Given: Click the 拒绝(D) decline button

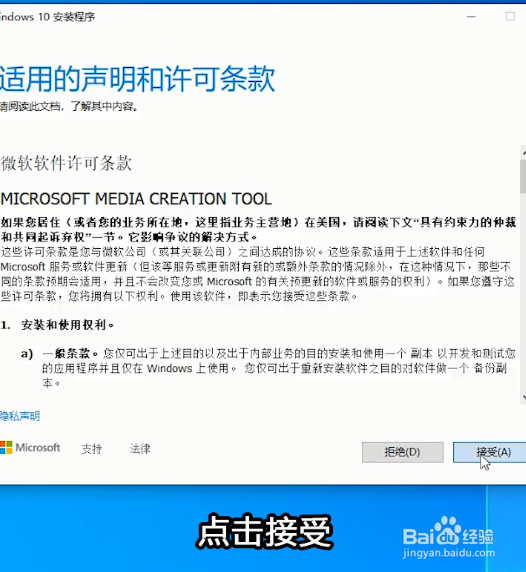Looking at the screenshot, I should [x=403, y=452].
